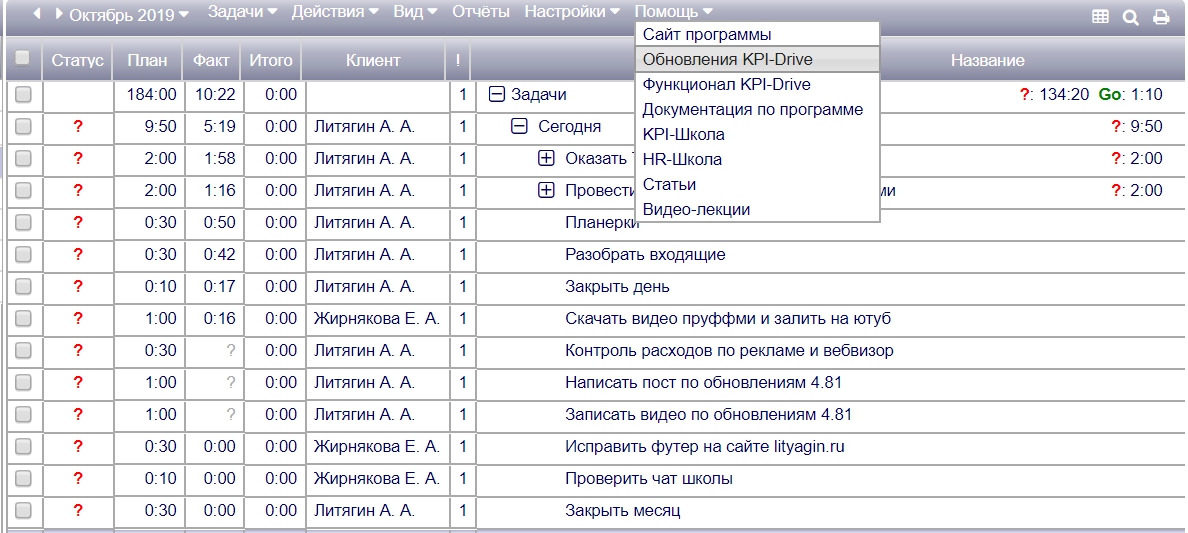This screenshot has width=1188, height=533.
Task: Open Статьи from help menu
Action: pyautogui.click(x=758, y=184)
